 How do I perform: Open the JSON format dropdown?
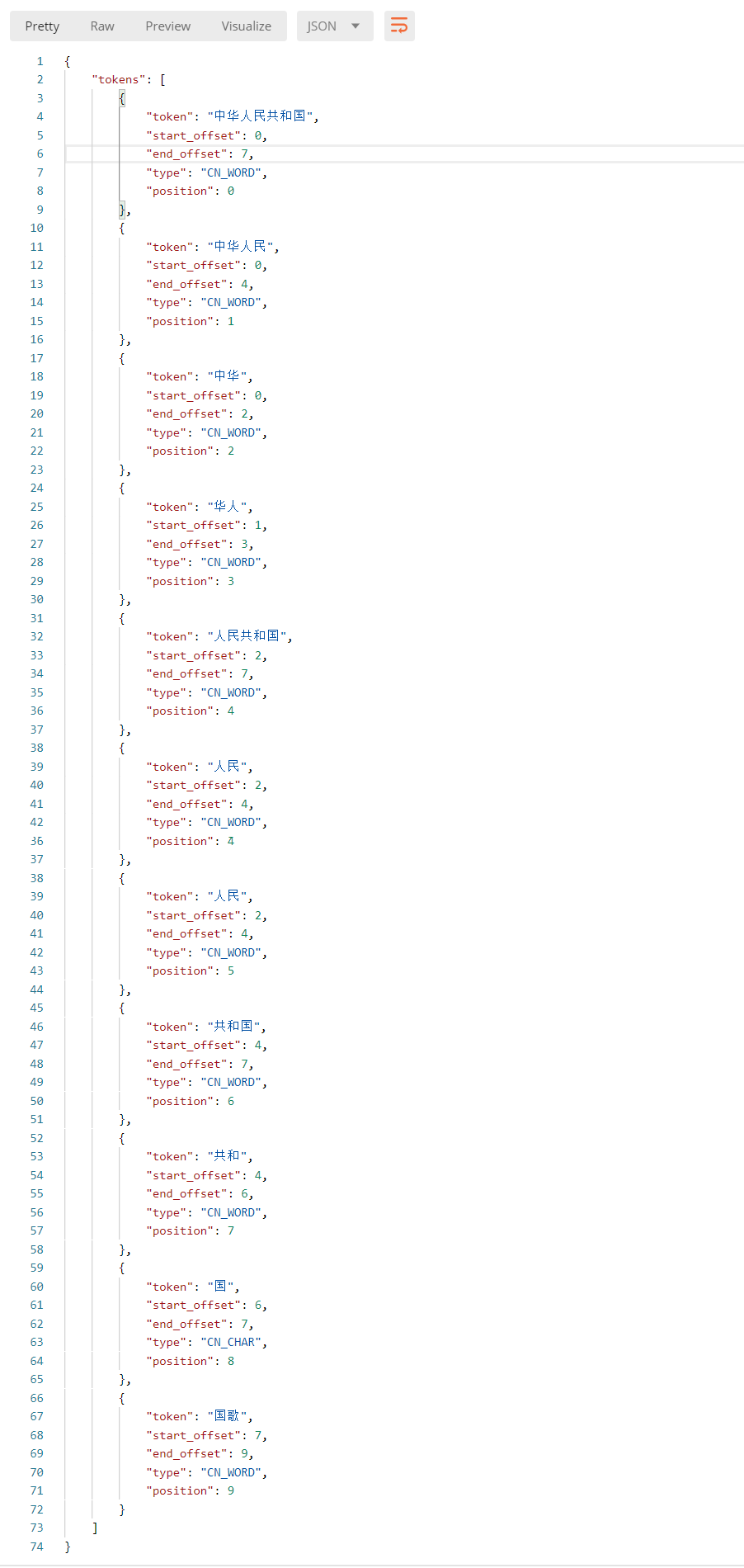pyautogui.click(x=335, y=26)
